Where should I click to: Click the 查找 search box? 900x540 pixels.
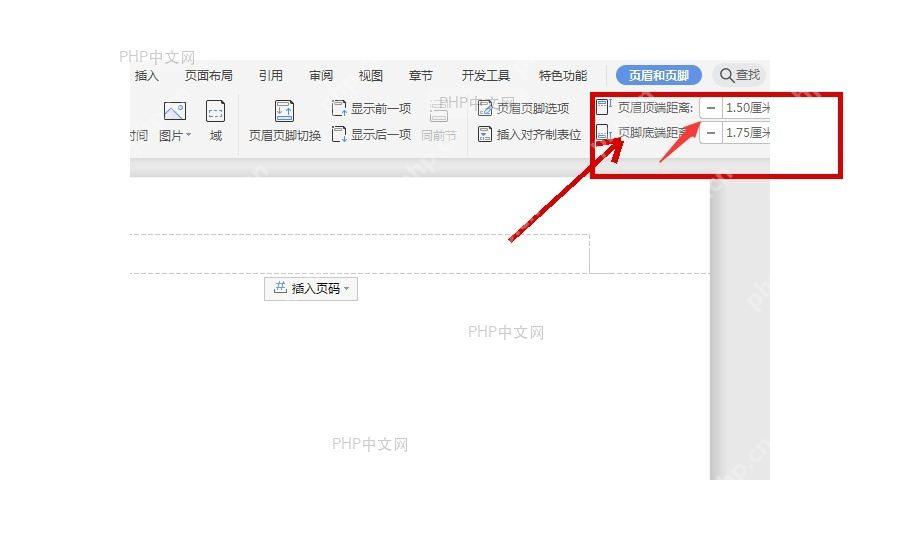coord(740,75)
